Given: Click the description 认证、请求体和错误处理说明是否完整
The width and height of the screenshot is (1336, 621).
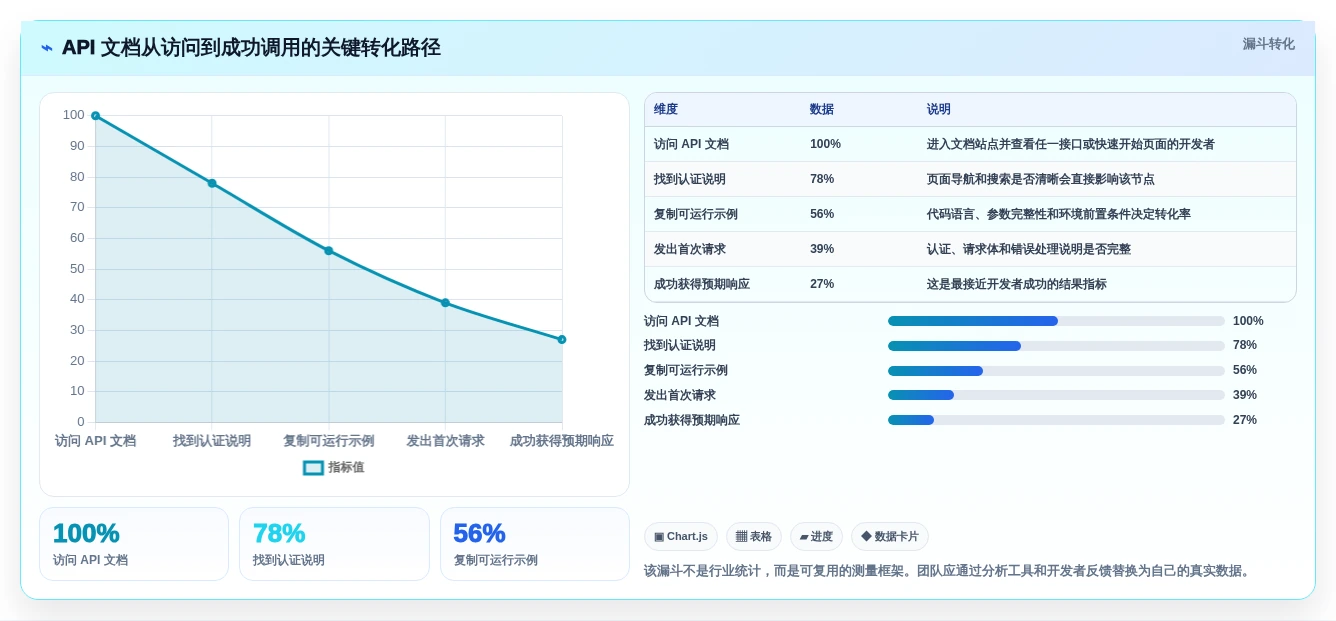Looking at the screenshot, I should click(x=1029, y=249).
